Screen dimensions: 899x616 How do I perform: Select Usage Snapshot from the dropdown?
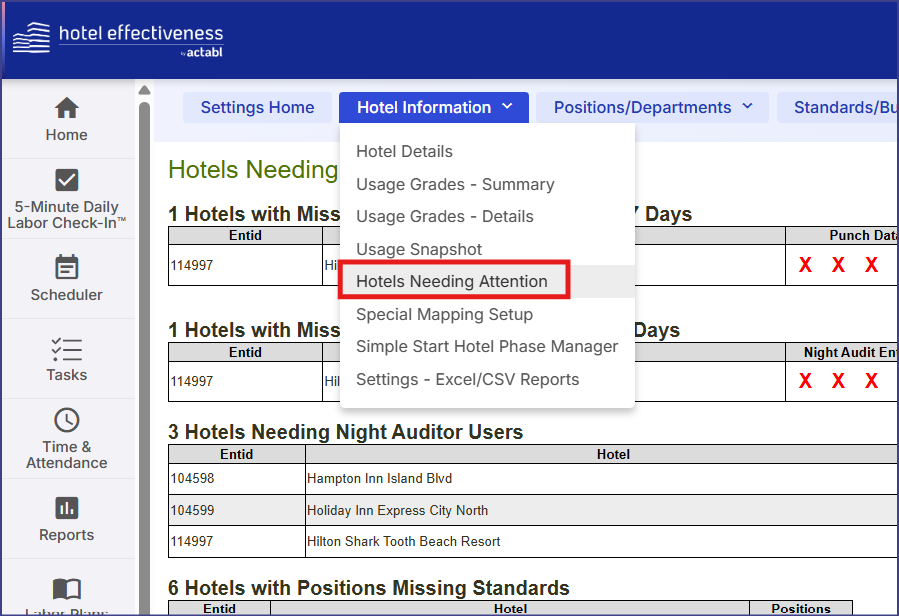point(419,249)
